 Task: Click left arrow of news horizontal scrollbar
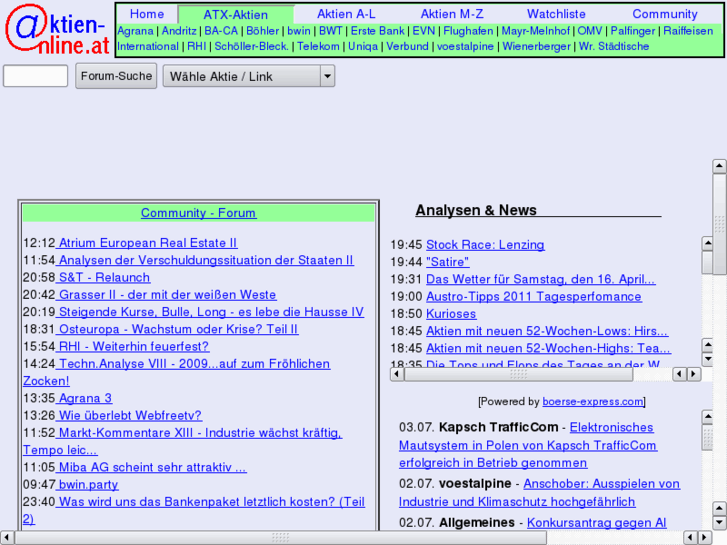[x=396, y=374]
